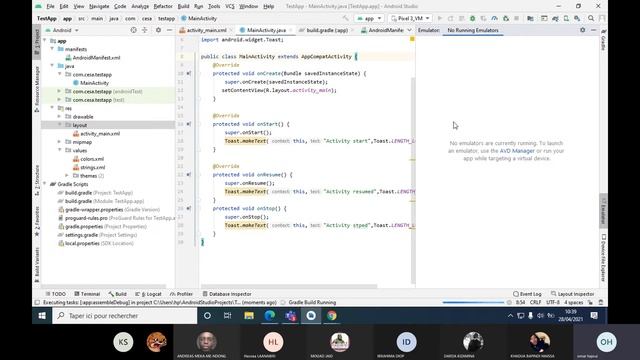Screen dimensions: 640x360
Task: Click the override gutter icon beside onStart
Action: [x=189, y=124]
